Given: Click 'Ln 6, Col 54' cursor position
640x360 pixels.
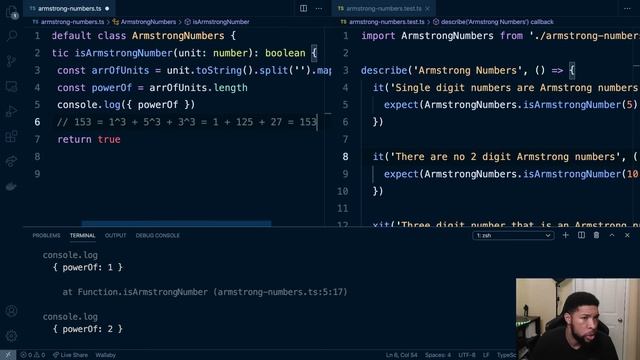Looking at the screenshot, I should point(401,355).
